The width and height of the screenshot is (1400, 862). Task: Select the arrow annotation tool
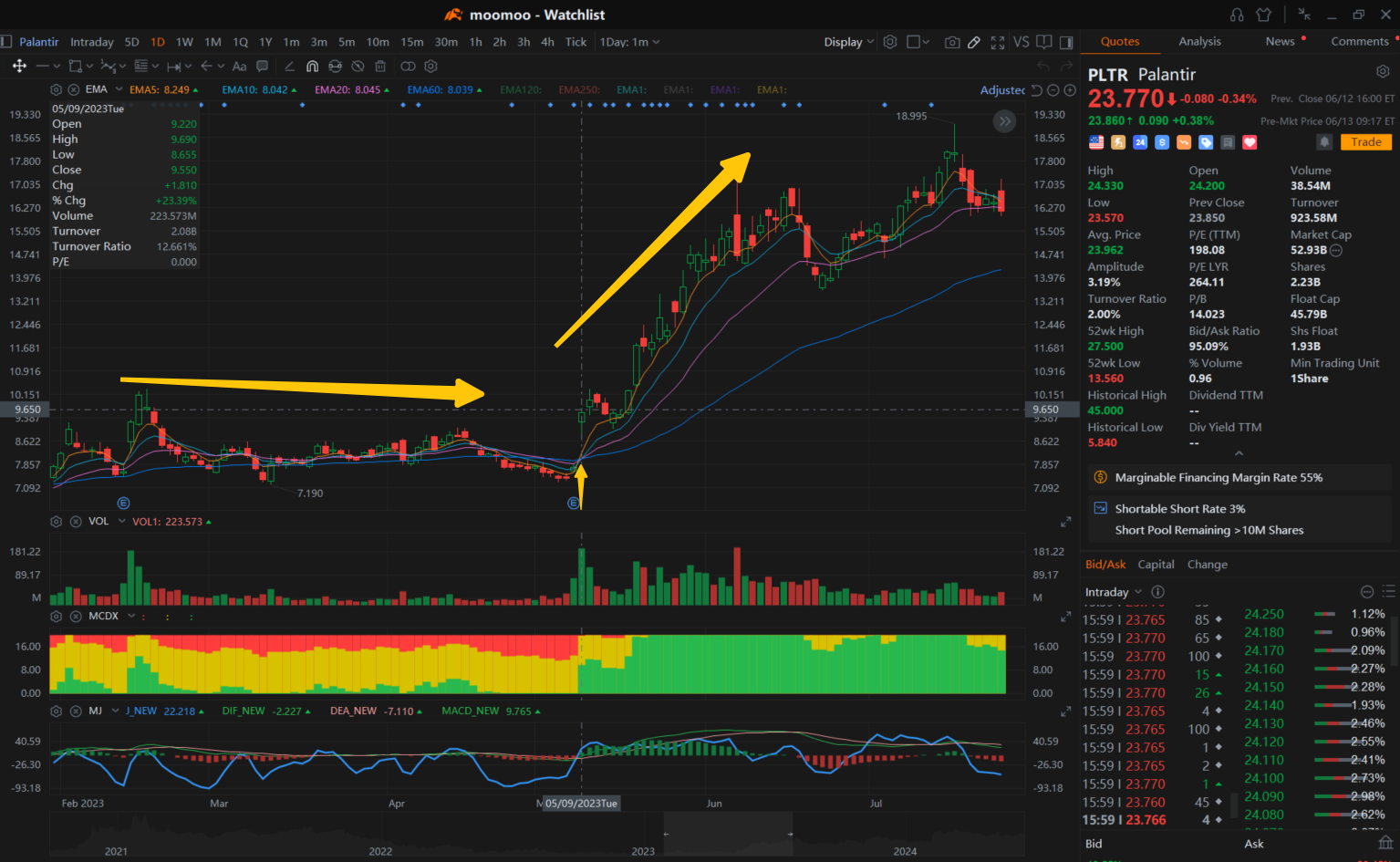coord(207,66)
